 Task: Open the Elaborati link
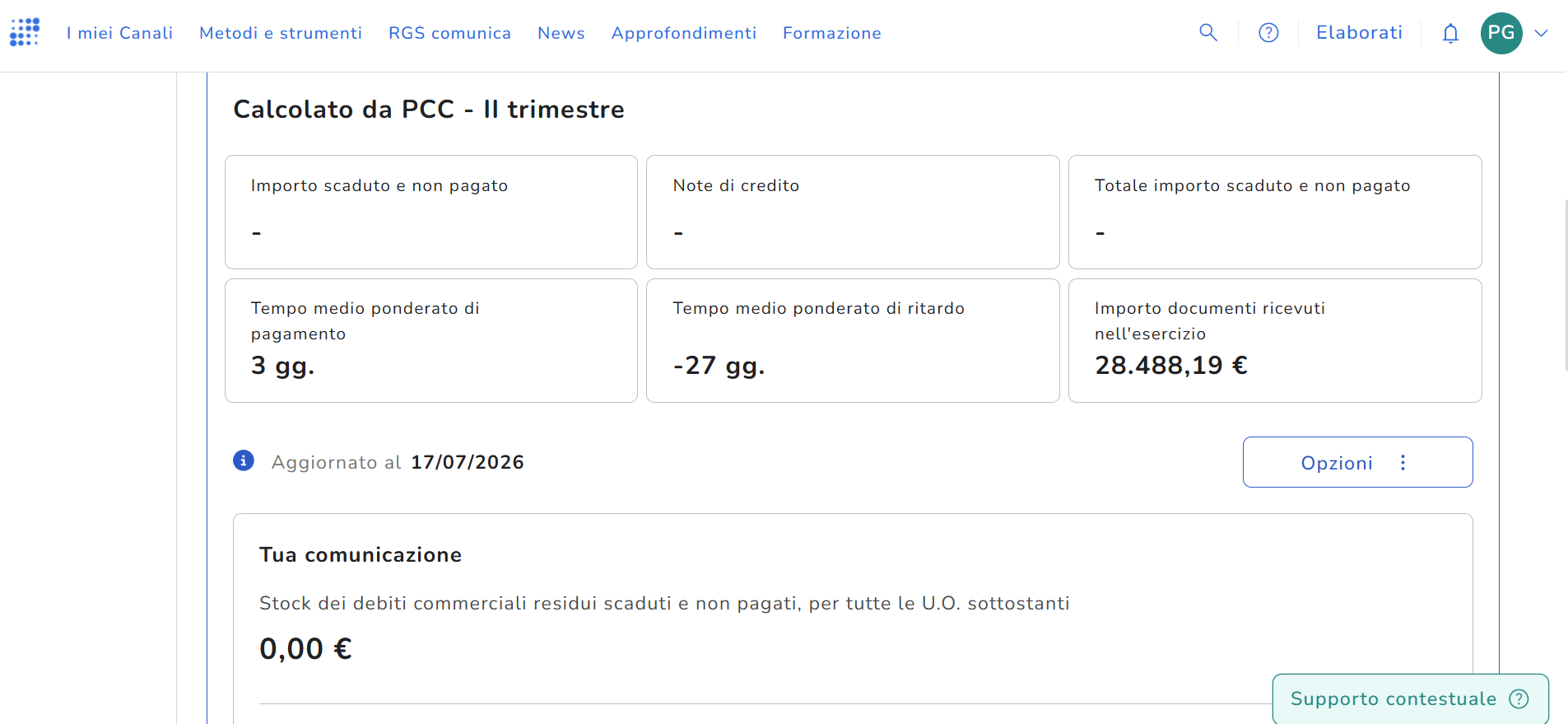click(x=1359, y=32)
